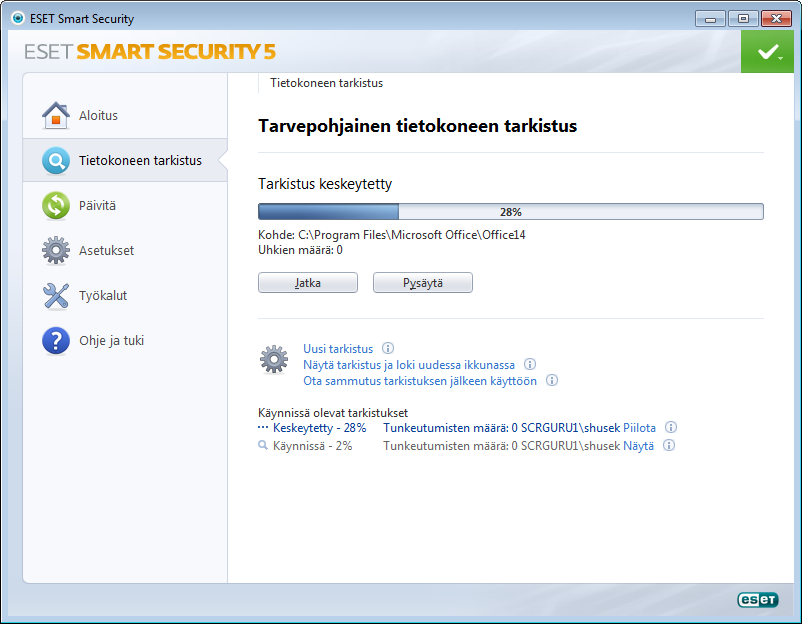Select the Käynnissä - 2% scan entry
Viewport: 802px width, 624px height.
click(x=313, y=446)
